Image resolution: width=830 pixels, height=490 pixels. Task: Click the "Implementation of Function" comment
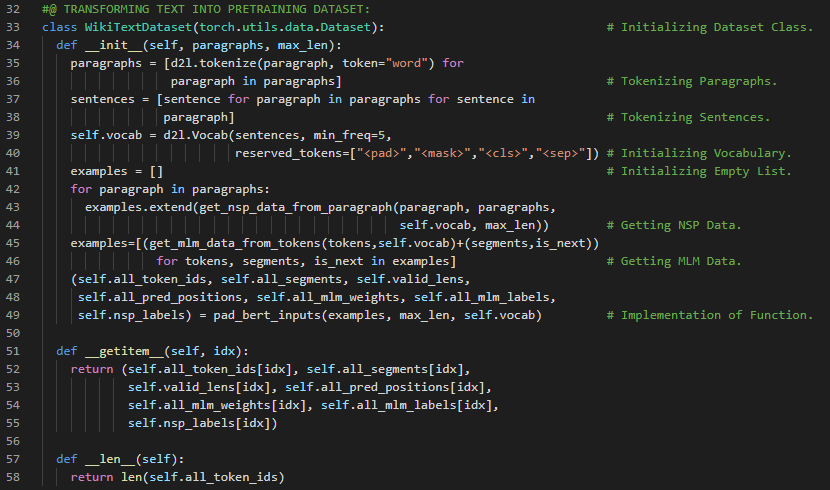[716, 315]
